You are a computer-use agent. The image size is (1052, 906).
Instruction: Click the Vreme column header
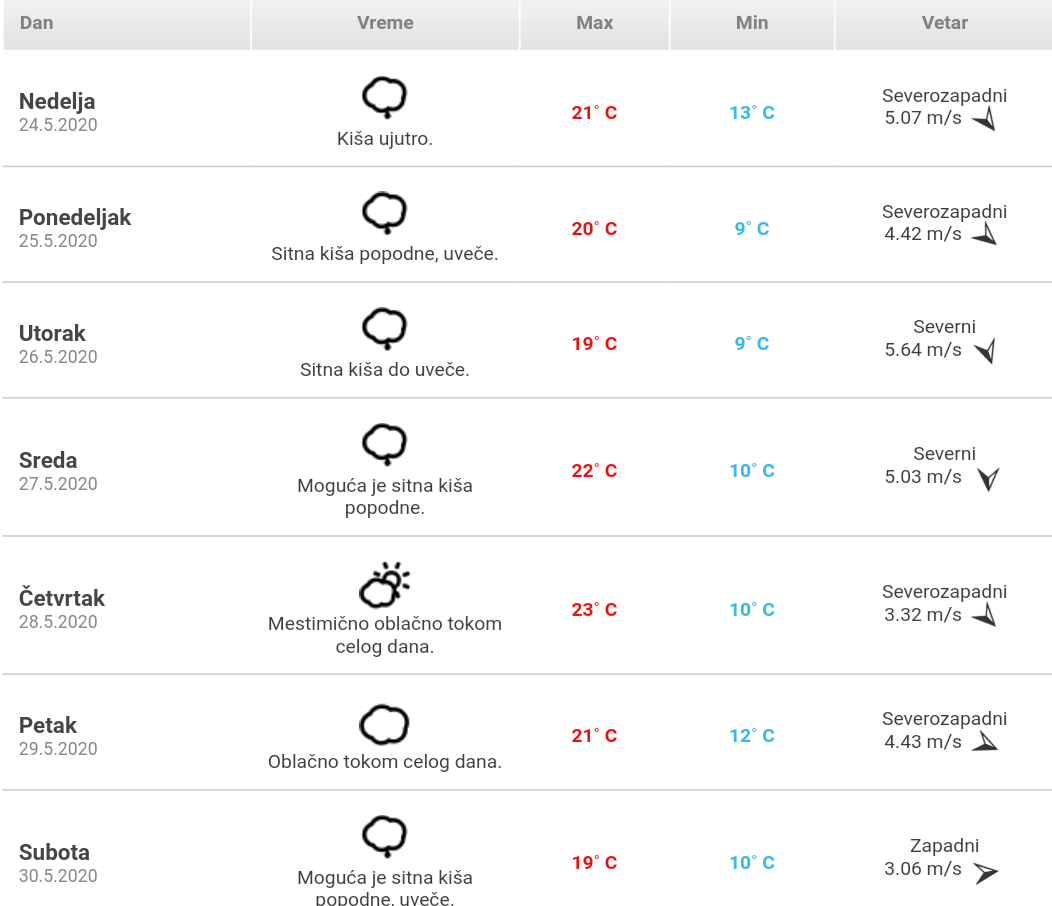pos(385,22)
